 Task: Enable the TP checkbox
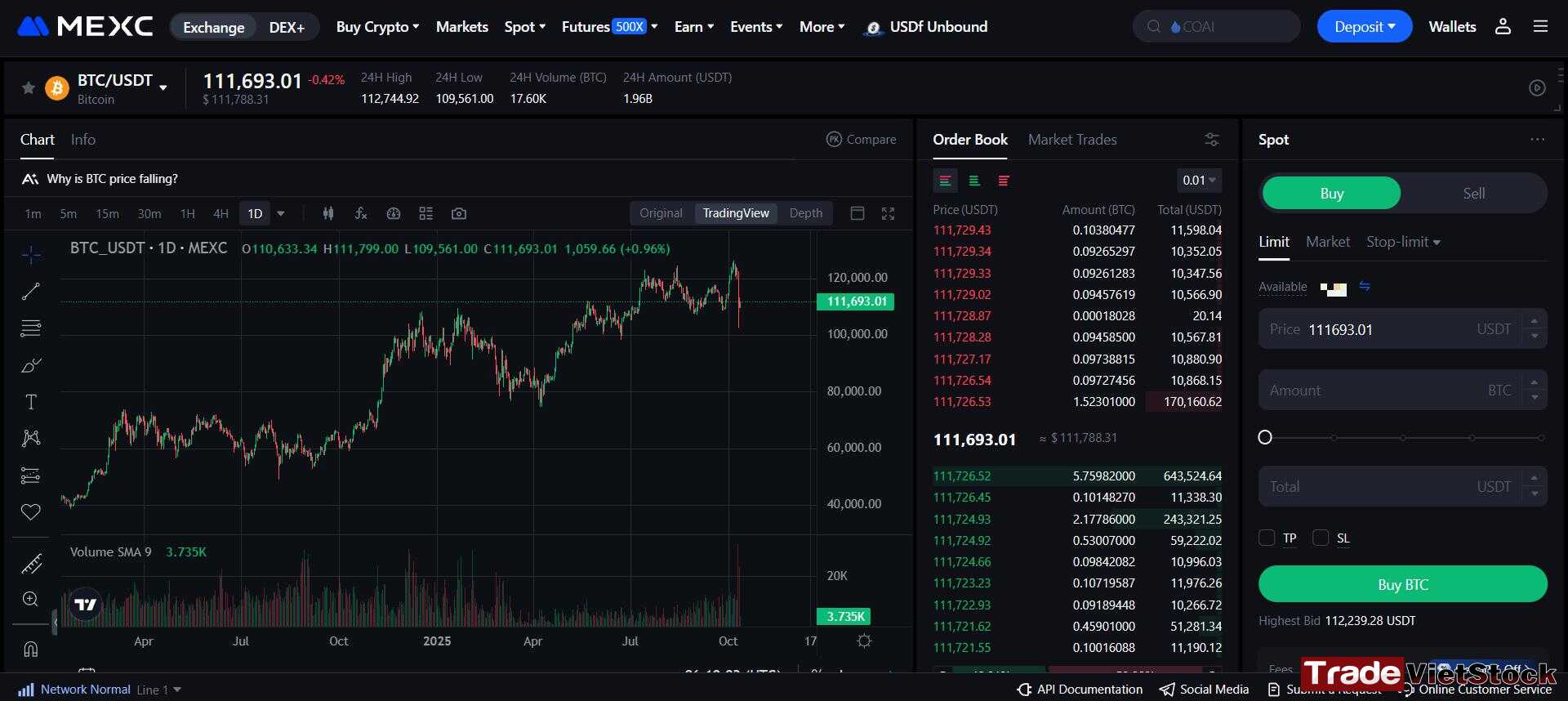(x=1267, y=538)
